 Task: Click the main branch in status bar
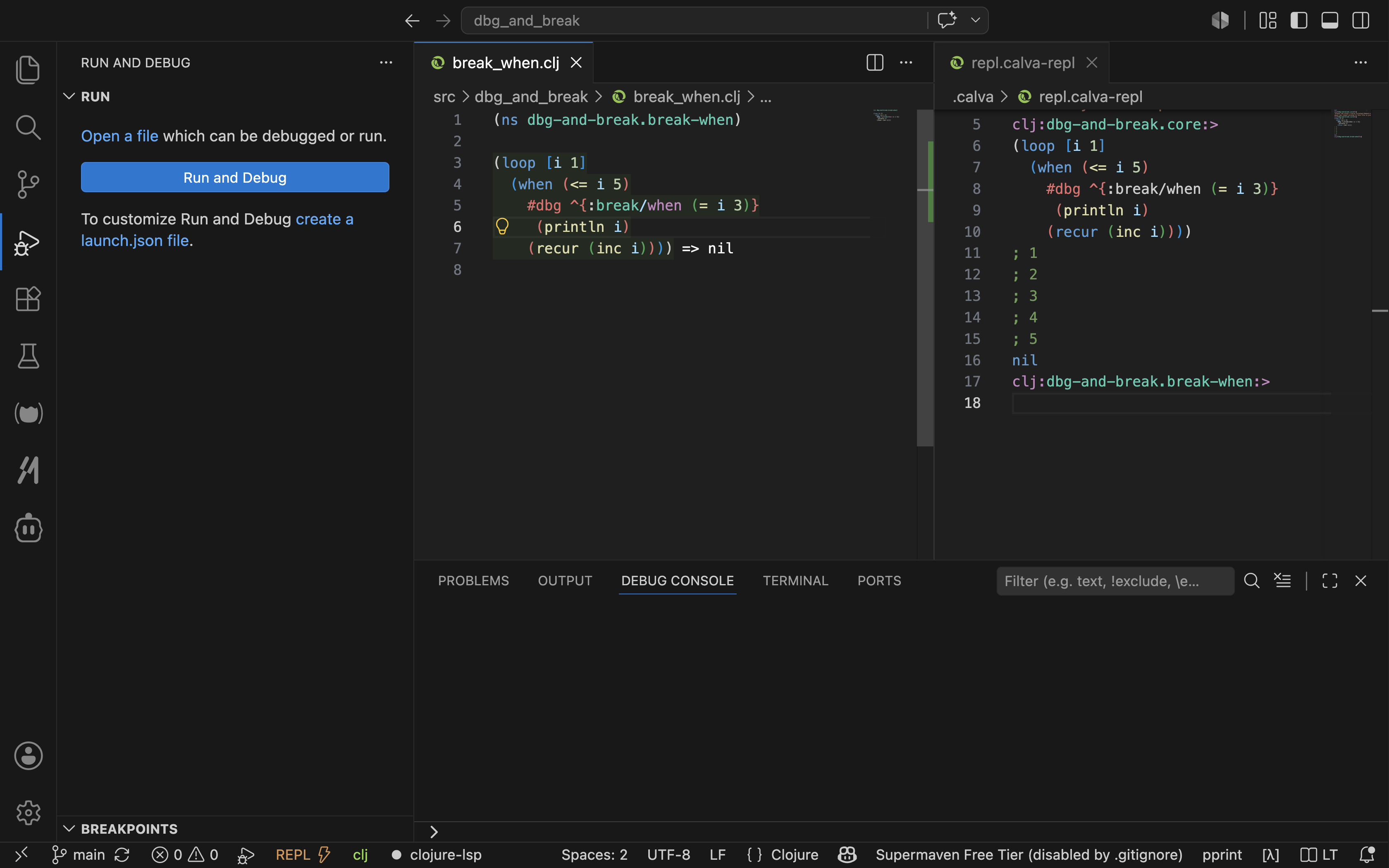79,855
